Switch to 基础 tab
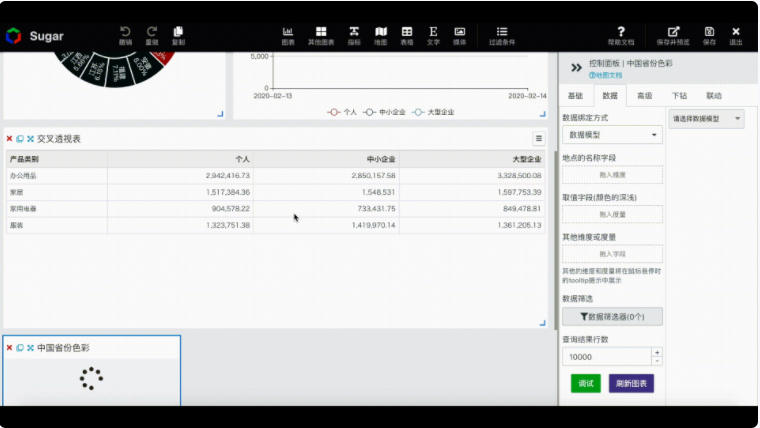The image size is (760, 428). [575, 95]
